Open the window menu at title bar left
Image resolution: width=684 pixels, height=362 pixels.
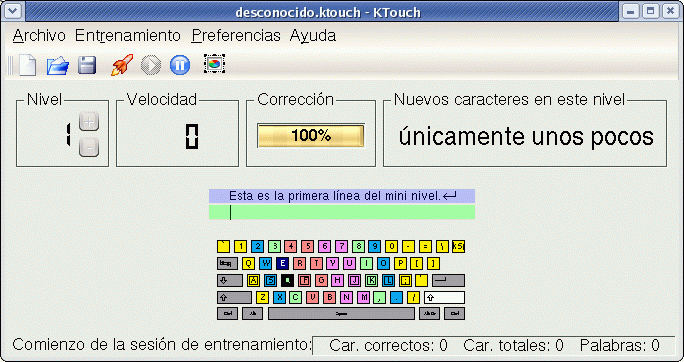point(12,11)
